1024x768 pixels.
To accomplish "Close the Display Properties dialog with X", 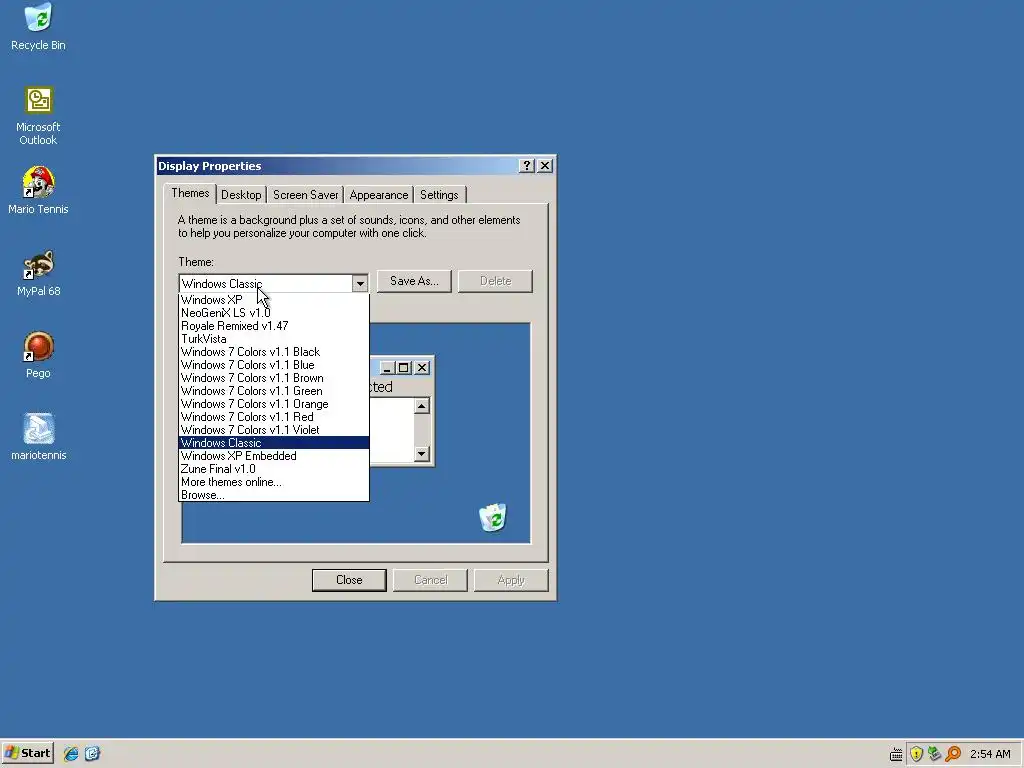I will [545, 166].
